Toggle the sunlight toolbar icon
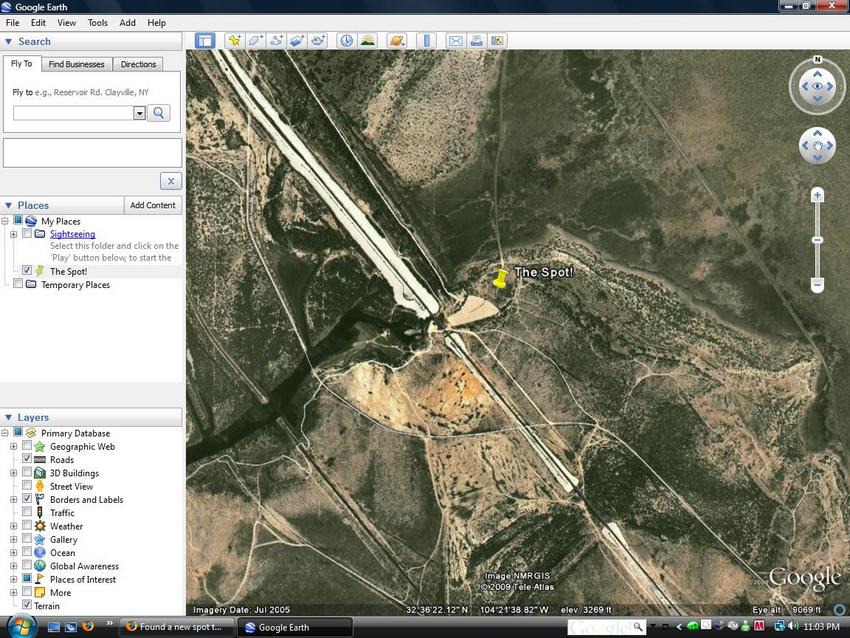This screenshot has width=850, height=638. (x=367, y=41)
